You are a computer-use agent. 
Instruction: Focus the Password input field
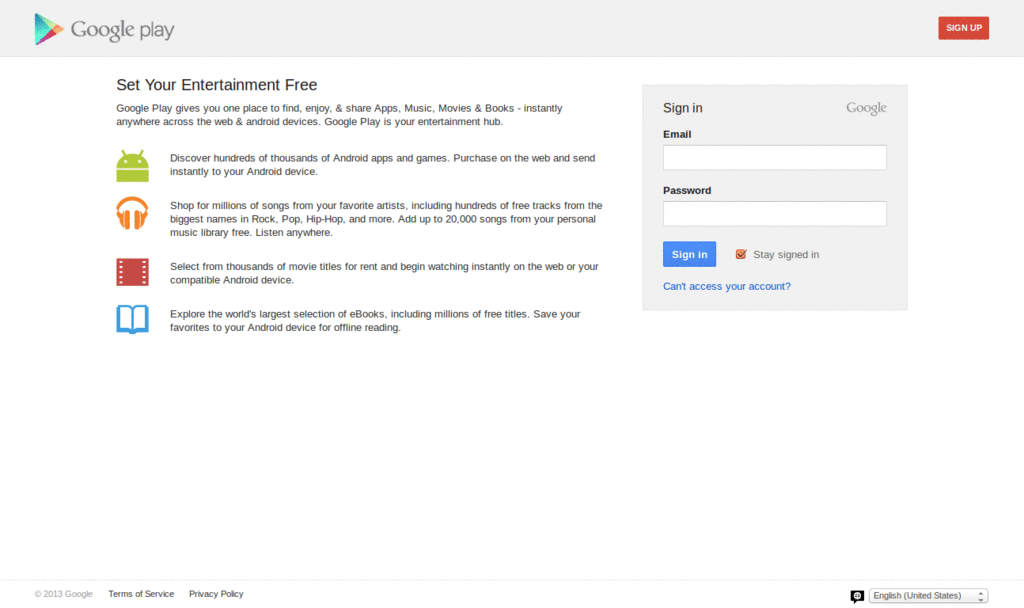tap(775, 214)
